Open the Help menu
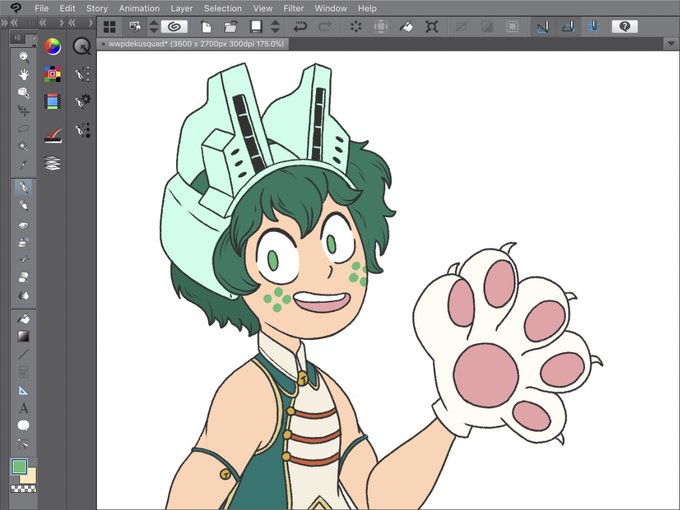Screen dimensions: 680x510 click(367, 8)
